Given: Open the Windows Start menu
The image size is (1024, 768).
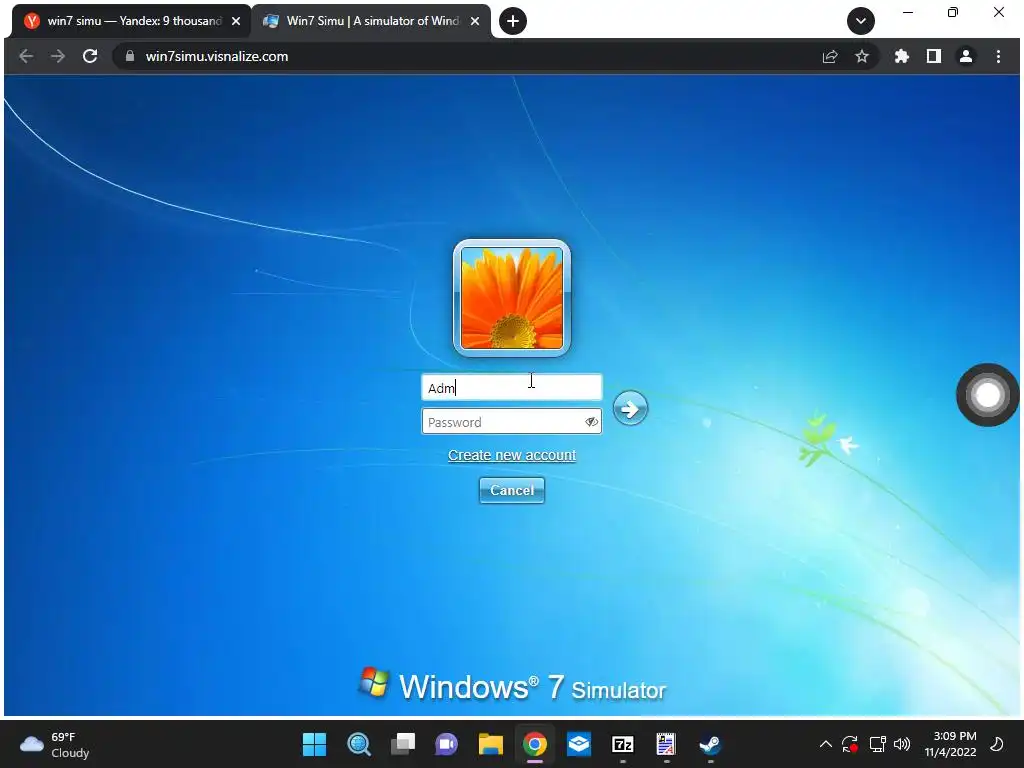Looking at the screenshot, I should pyautogui.click(x=314, y=744).
